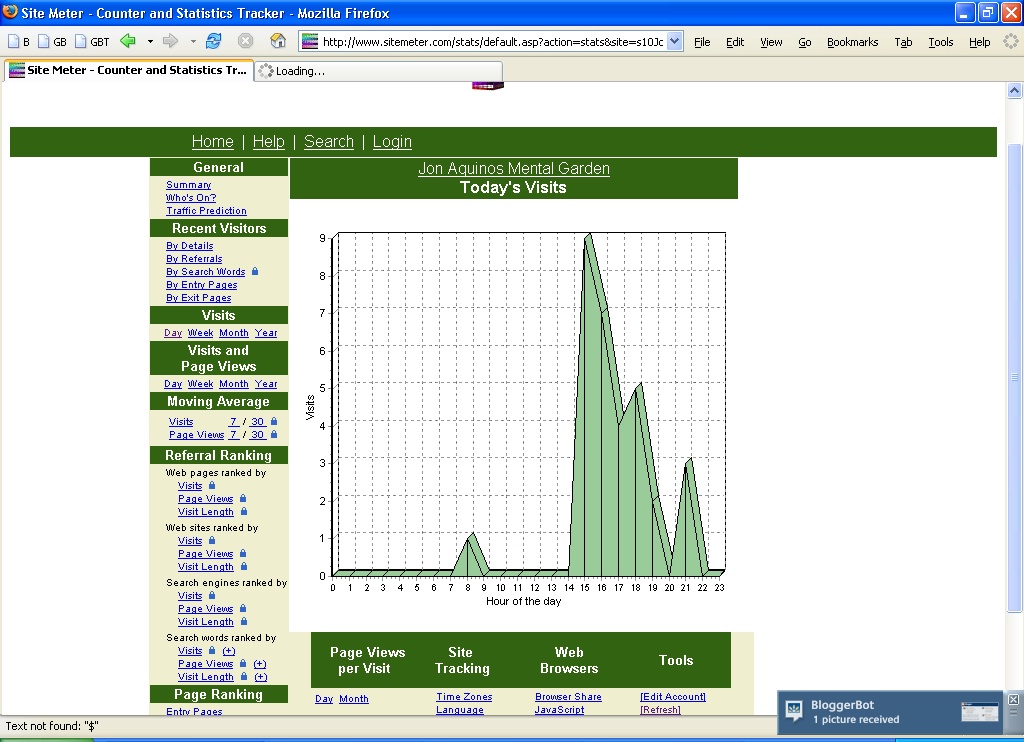Viewport: 1024px width, 742px height.
Task: Click the Forward arrow button
Action: (x=170, y=41)
